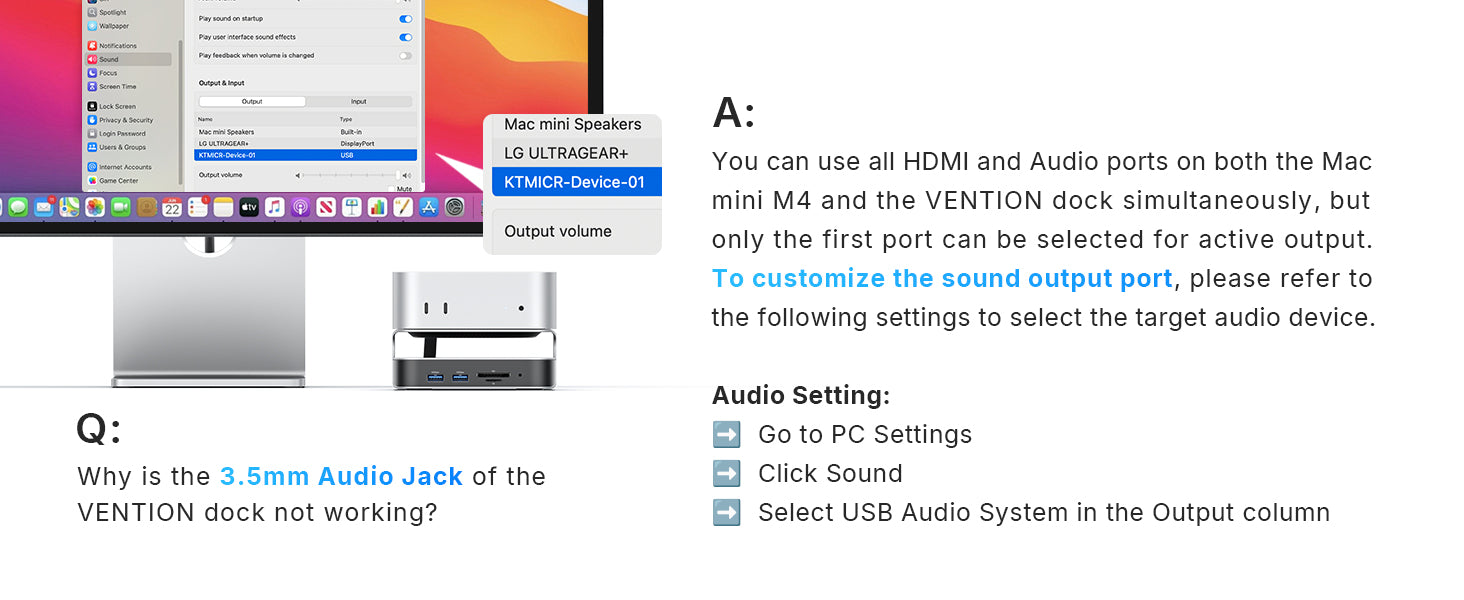Check the Mute checkbox
The width and height of the screenshot is (1464, 600).
tap(391, 189)
